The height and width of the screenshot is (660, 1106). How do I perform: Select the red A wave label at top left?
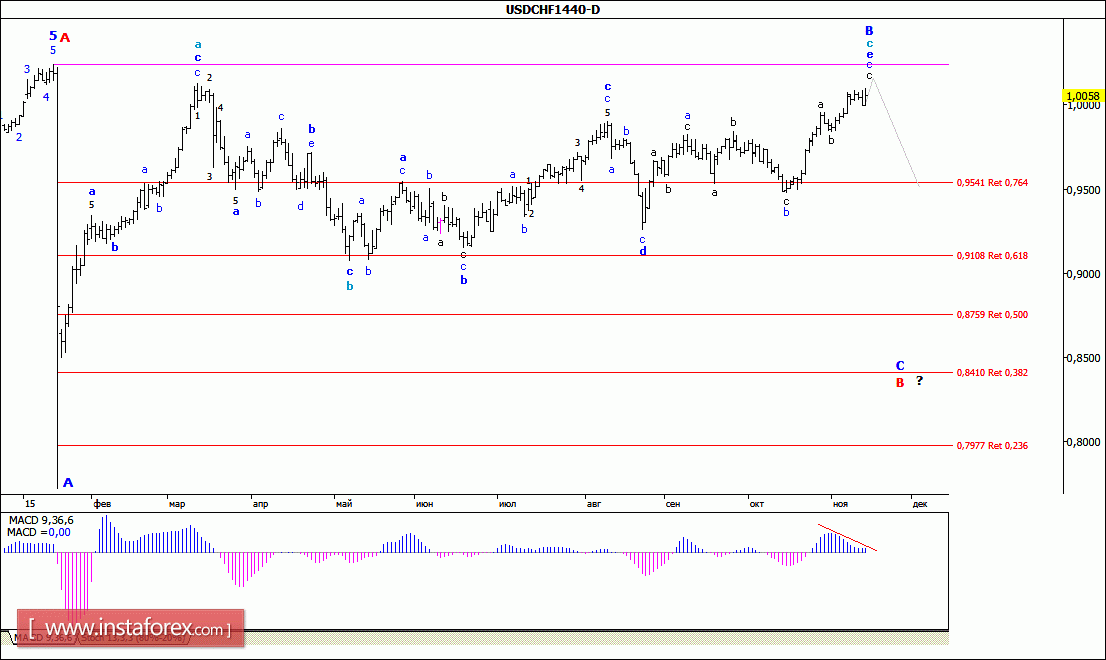(x=65, y=38)
